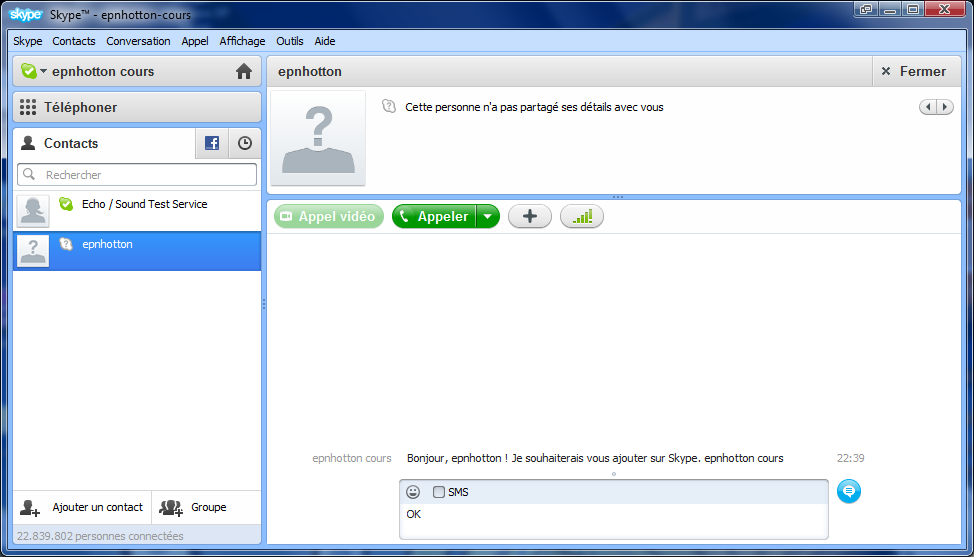Viewport: 974px width, 557px height.
Task: Click the epnhotton profile picture placeholder
Action: (318, 138)
